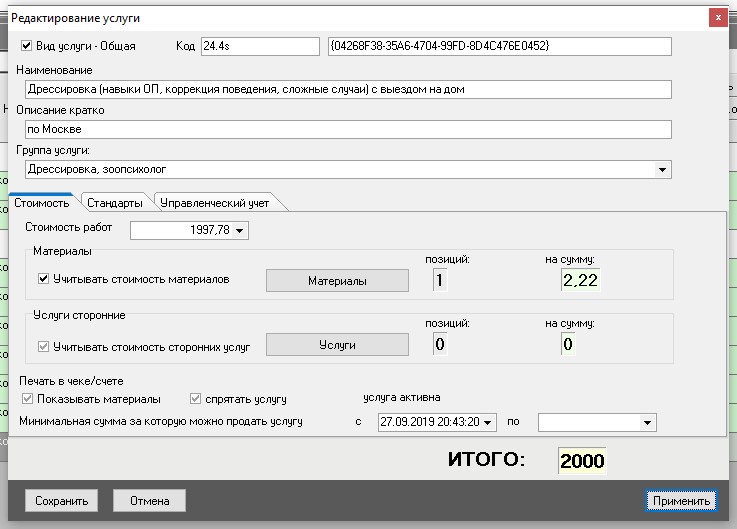This screenshot has height=529, width=737.
Task: Click the Код input field
Action: tap(259, 46)
